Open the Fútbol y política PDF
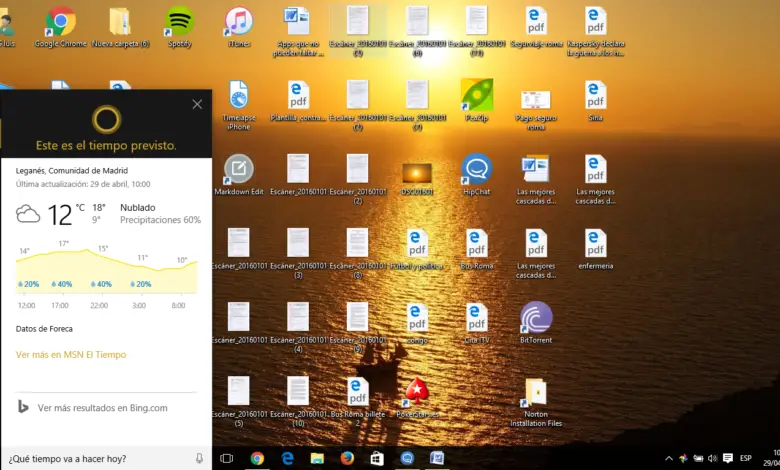This screenshot has width=780, height=470. [x=417, y=249]
